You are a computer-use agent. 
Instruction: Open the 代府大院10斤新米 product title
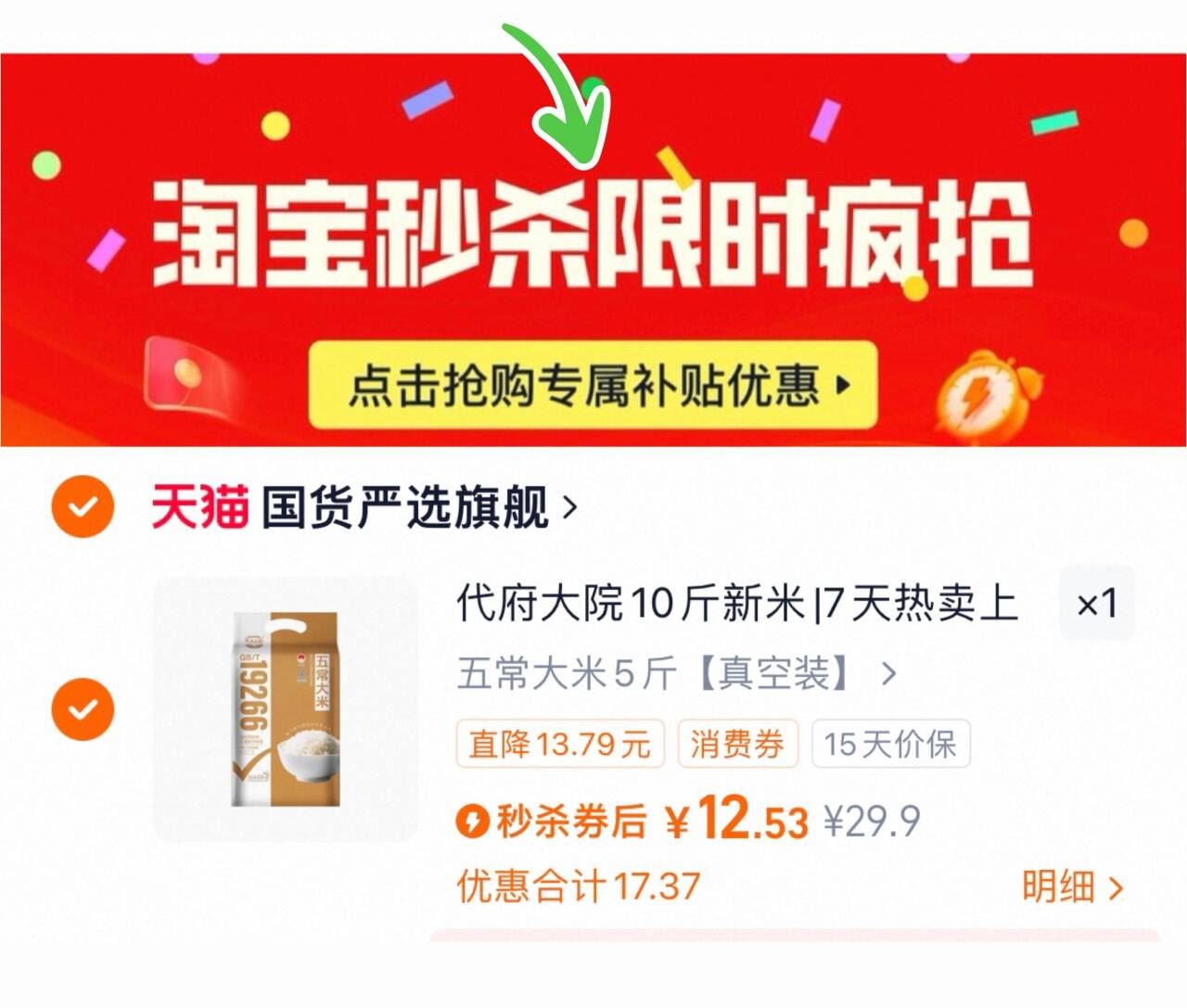737,604
